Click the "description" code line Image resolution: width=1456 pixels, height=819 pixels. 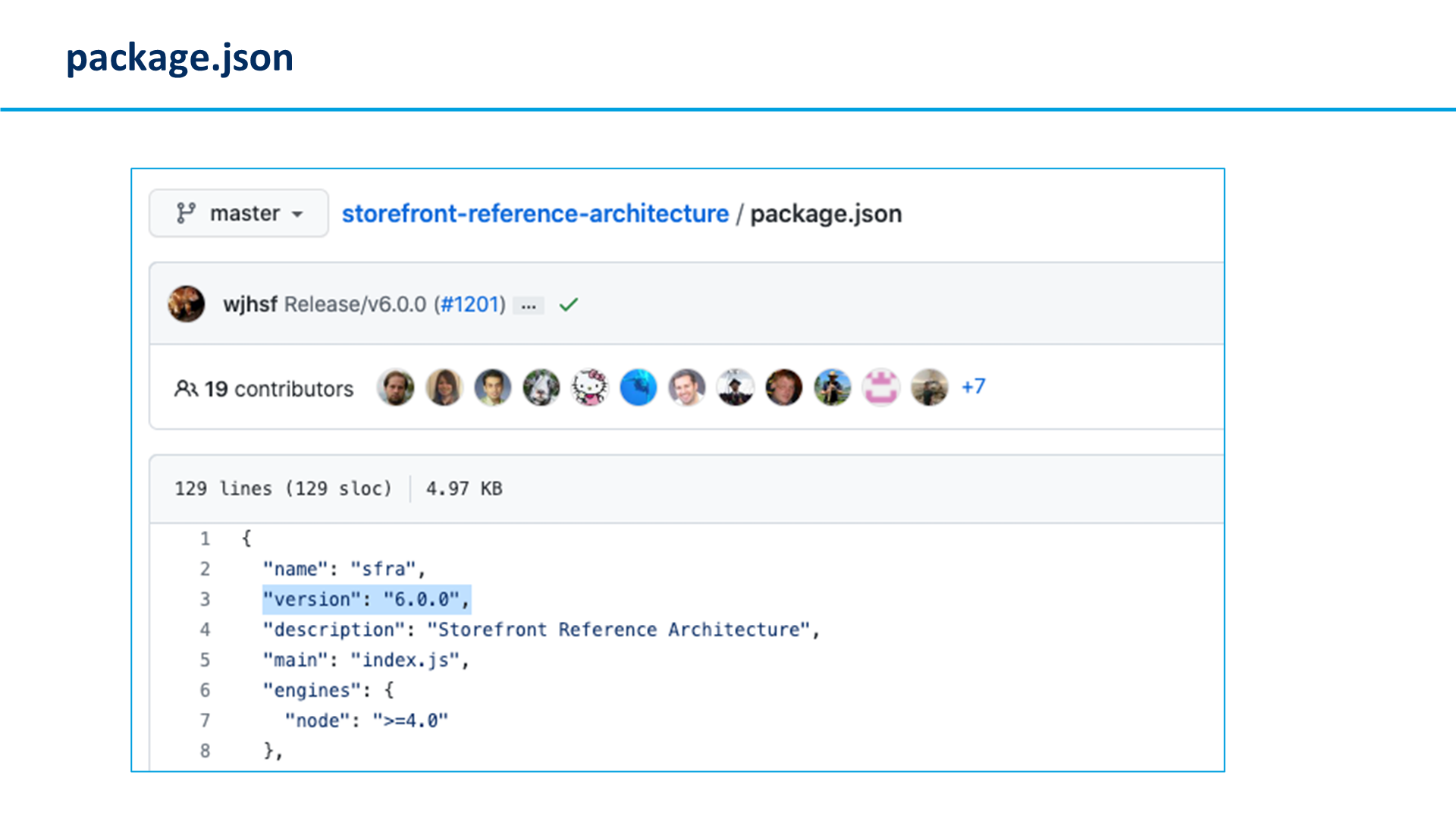coord(541,629)
